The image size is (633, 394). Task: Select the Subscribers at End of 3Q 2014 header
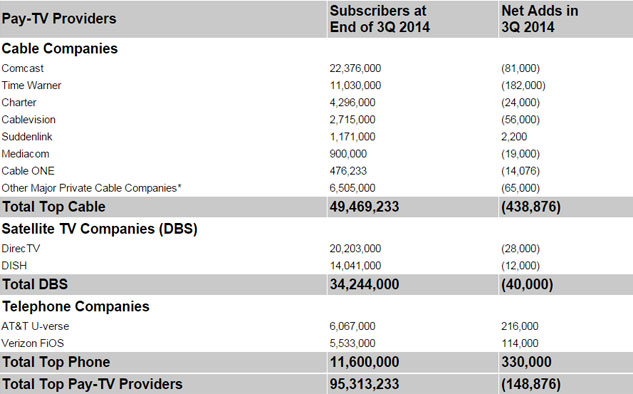379,19
